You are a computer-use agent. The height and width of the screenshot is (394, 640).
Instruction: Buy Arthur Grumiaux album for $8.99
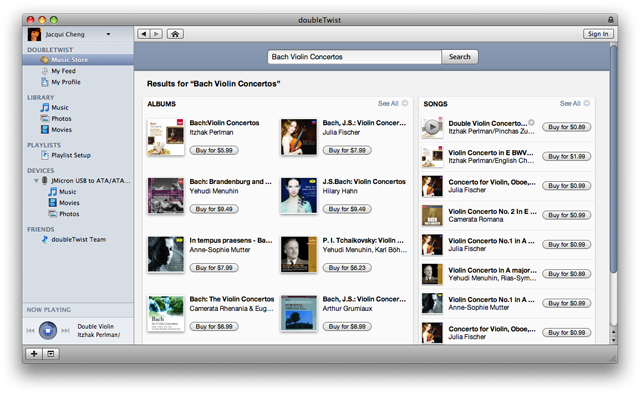[347, 327]
